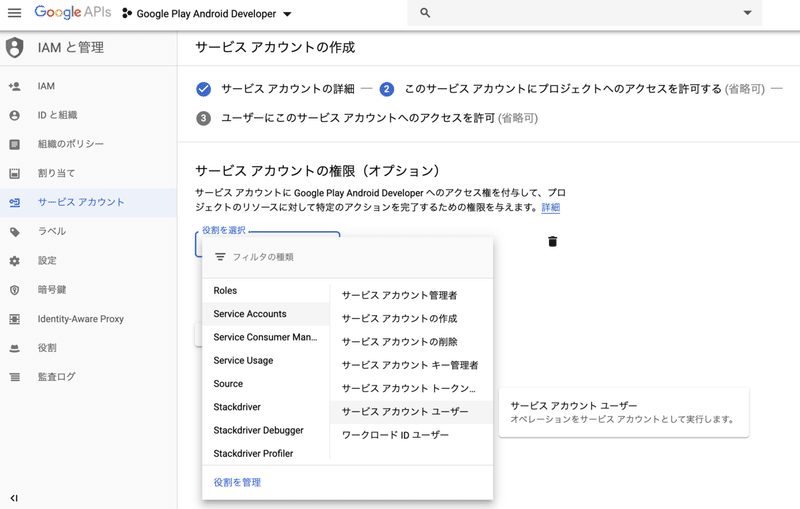Click the Identity-Aware Proxy icon
The height and width of the screenshot is (509, 800).
(15, 319)
